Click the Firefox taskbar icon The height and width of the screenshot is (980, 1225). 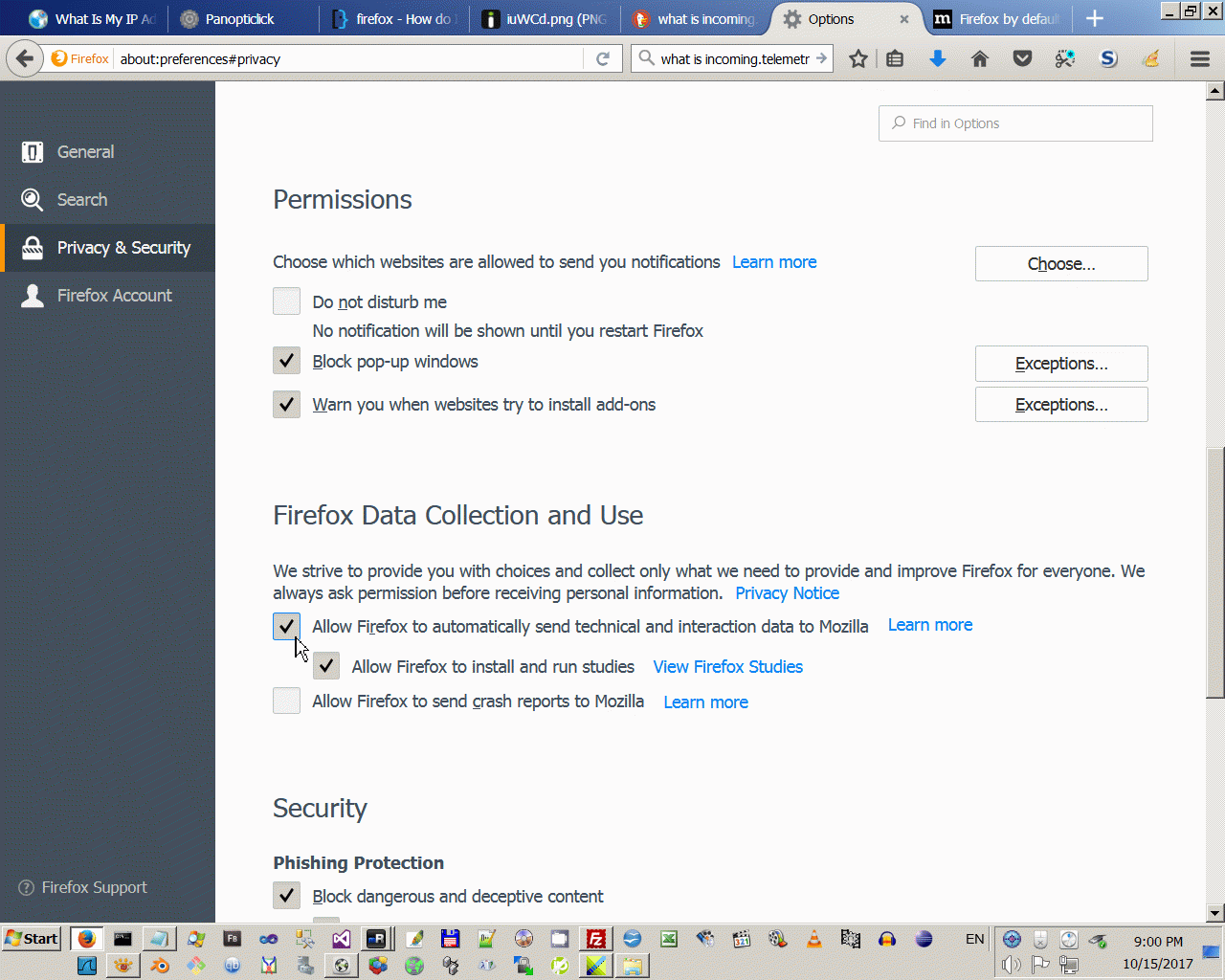tap(87, 939)
